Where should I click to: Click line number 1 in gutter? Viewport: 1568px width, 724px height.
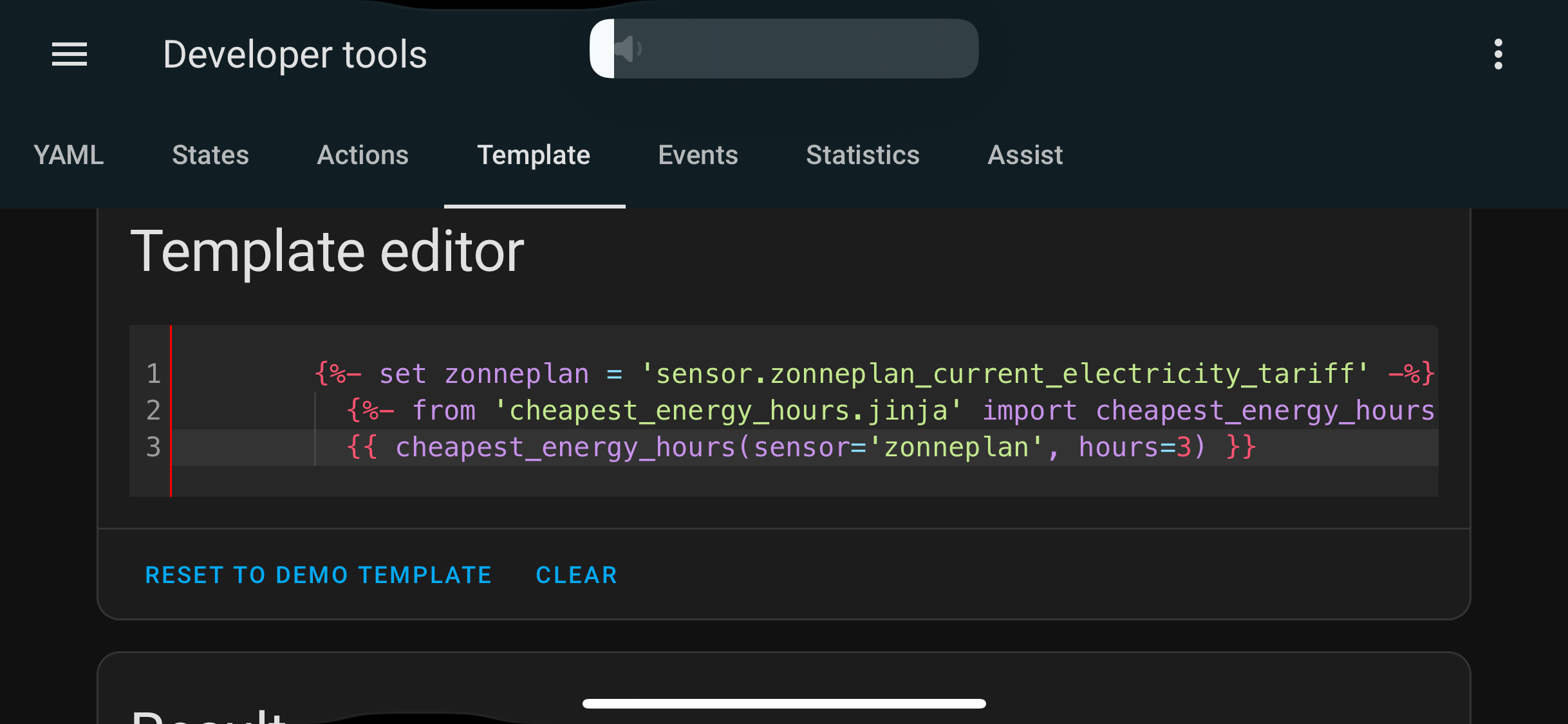pyautogui.click(x=153, y=374)
